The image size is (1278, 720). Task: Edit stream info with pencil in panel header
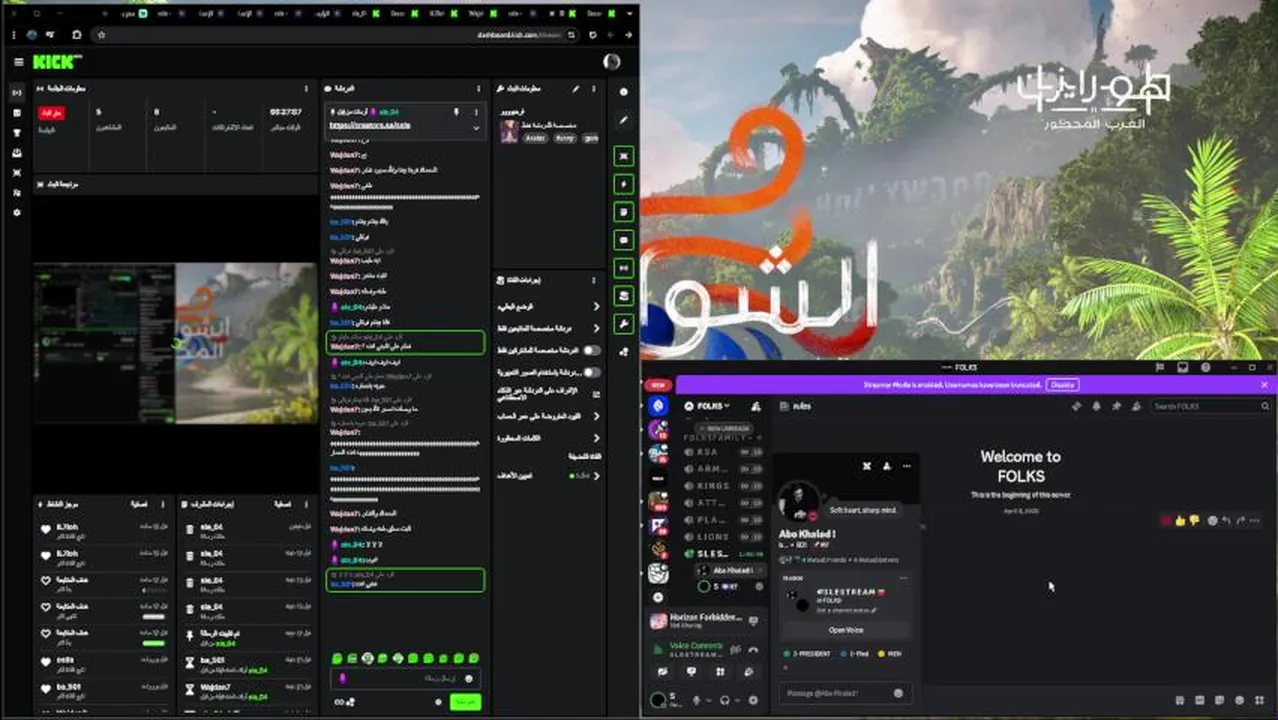click(576, 89)
